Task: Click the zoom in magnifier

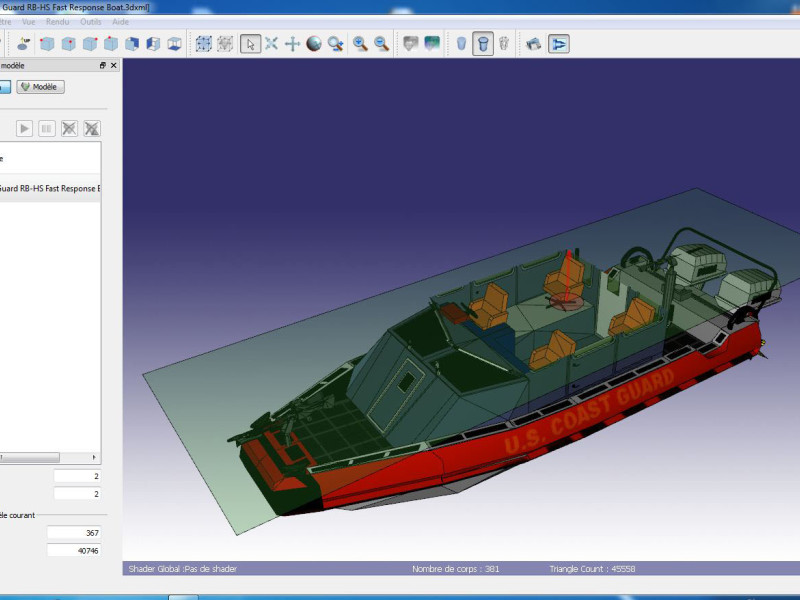Action: 360,44
